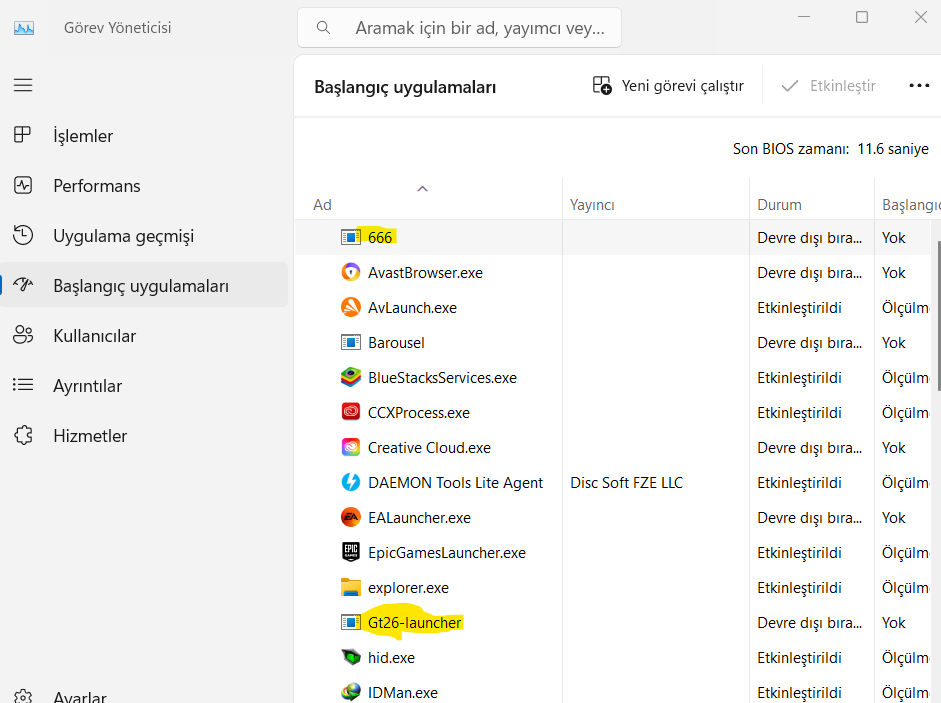Sort by the Yayıncı column header
Screen dimensions: 941x703
click(656, 199)
